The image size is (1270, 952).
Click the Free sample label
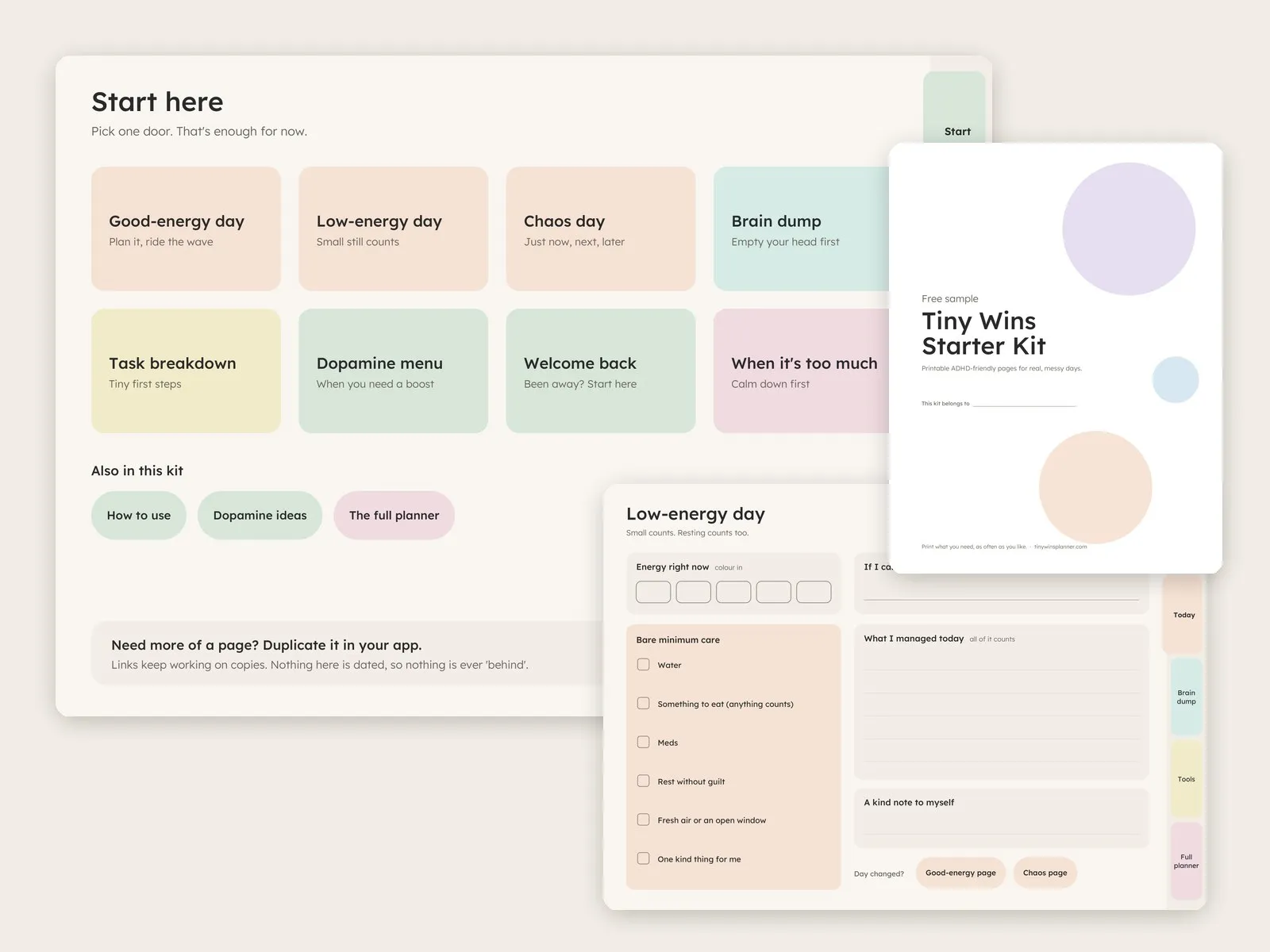tap(950, 298)
